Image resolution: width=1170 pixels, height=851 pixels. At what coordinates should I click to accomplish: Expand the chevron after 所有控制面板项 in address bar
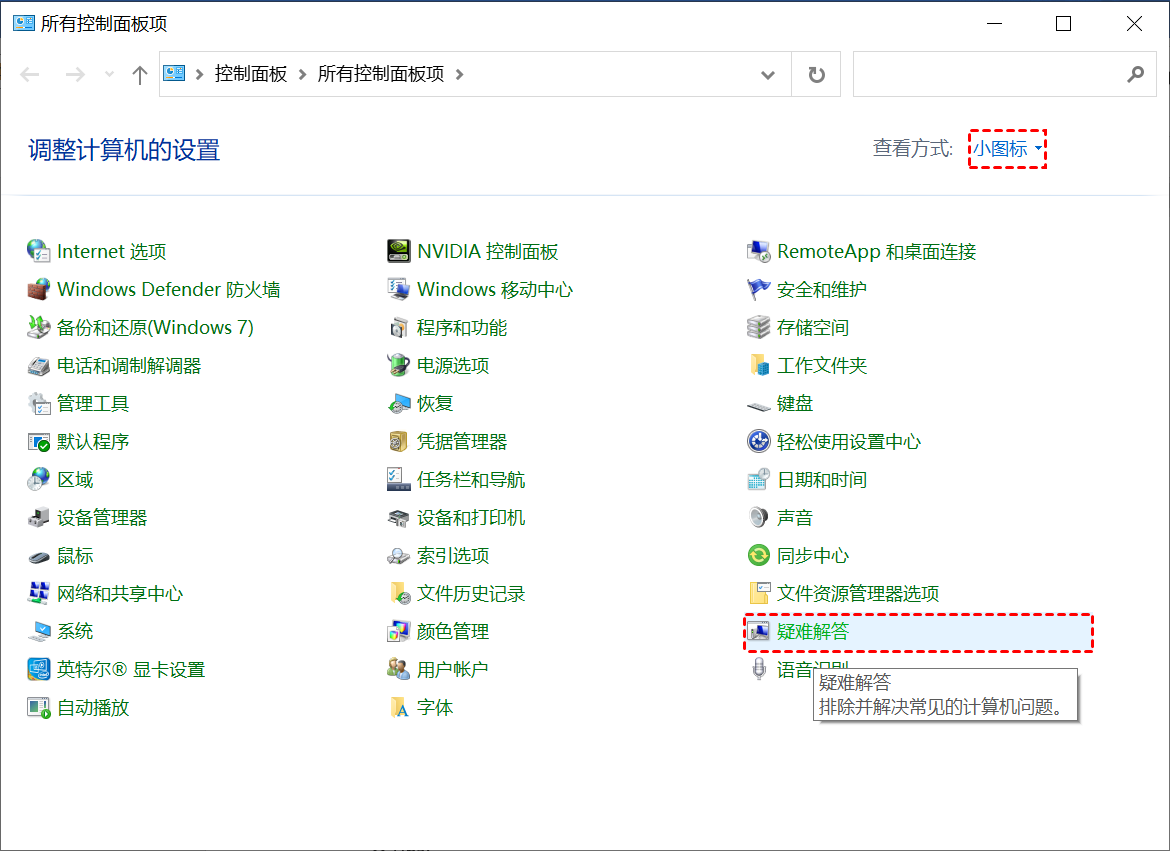point(460,75)
